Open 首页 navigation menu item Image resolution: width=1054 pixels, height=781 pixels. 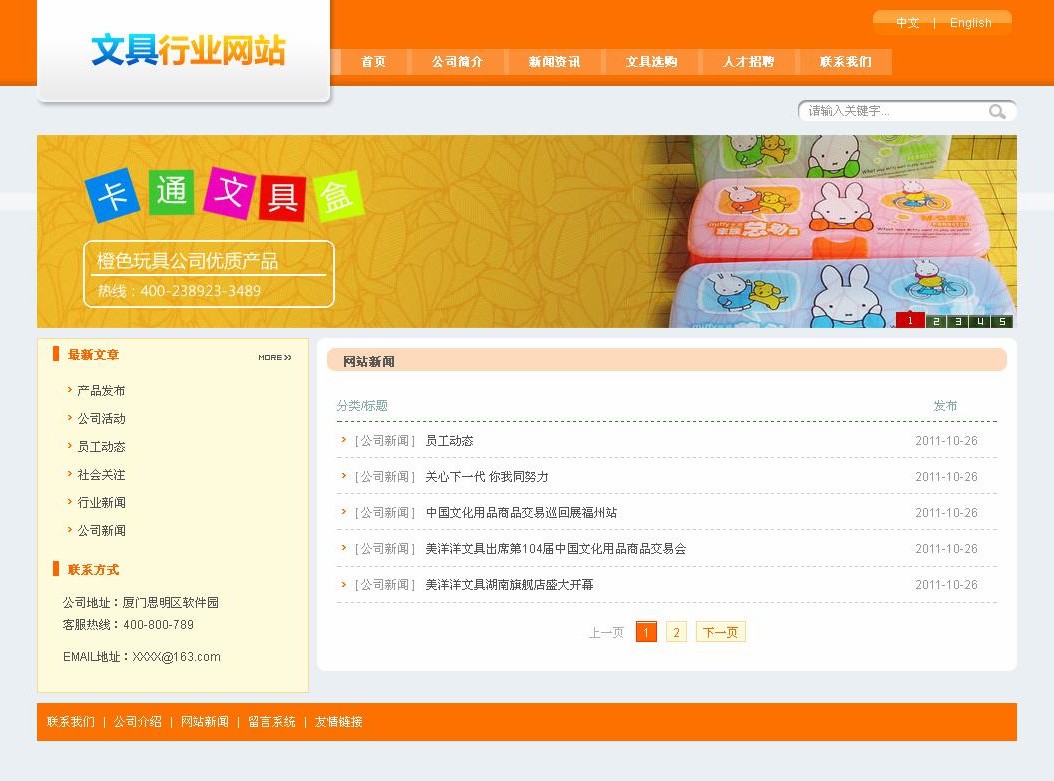373,62
